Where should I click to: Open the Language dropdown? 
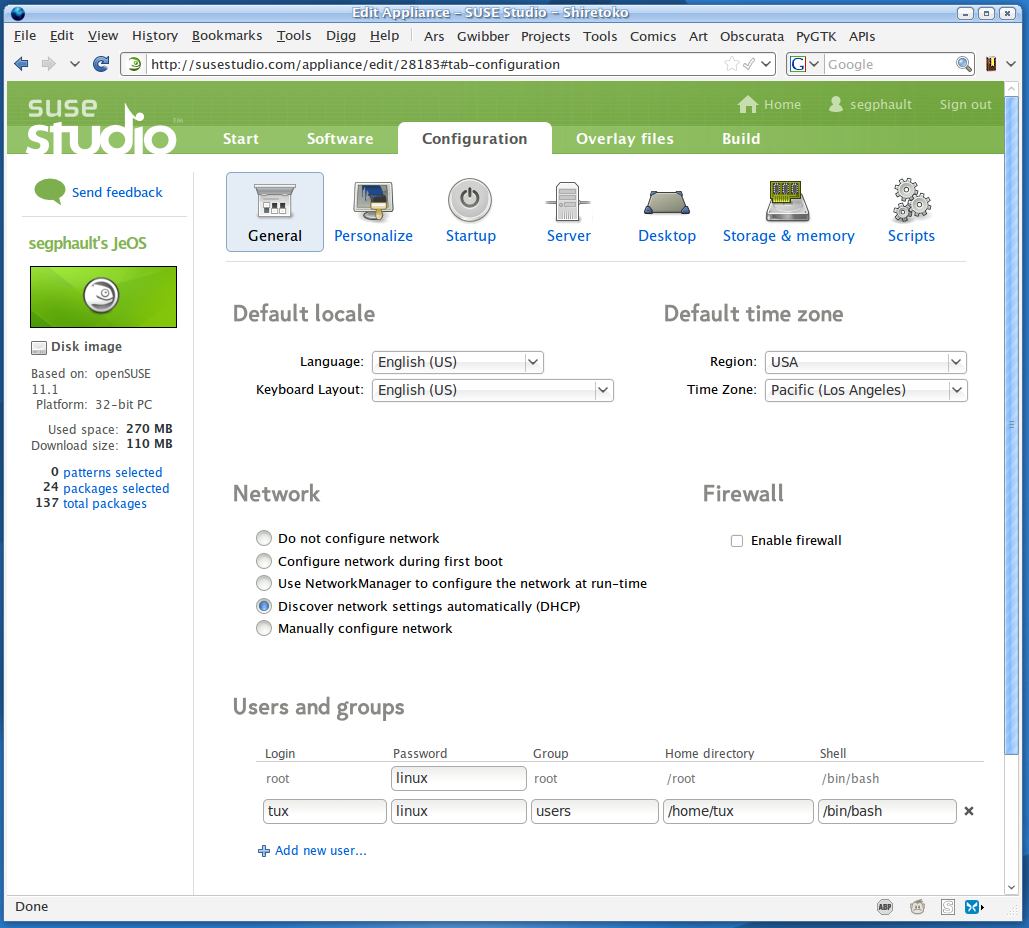coord(457,362)
